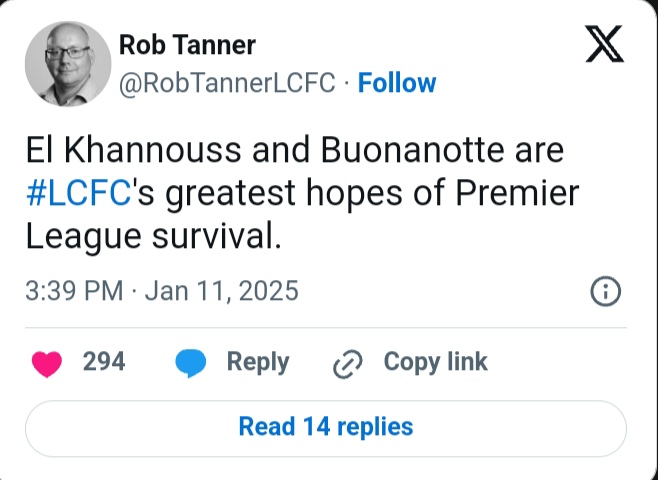The width and height of the screenshot is (658, 480).
Task: Open the circled info icon
Action: (606, 291)
